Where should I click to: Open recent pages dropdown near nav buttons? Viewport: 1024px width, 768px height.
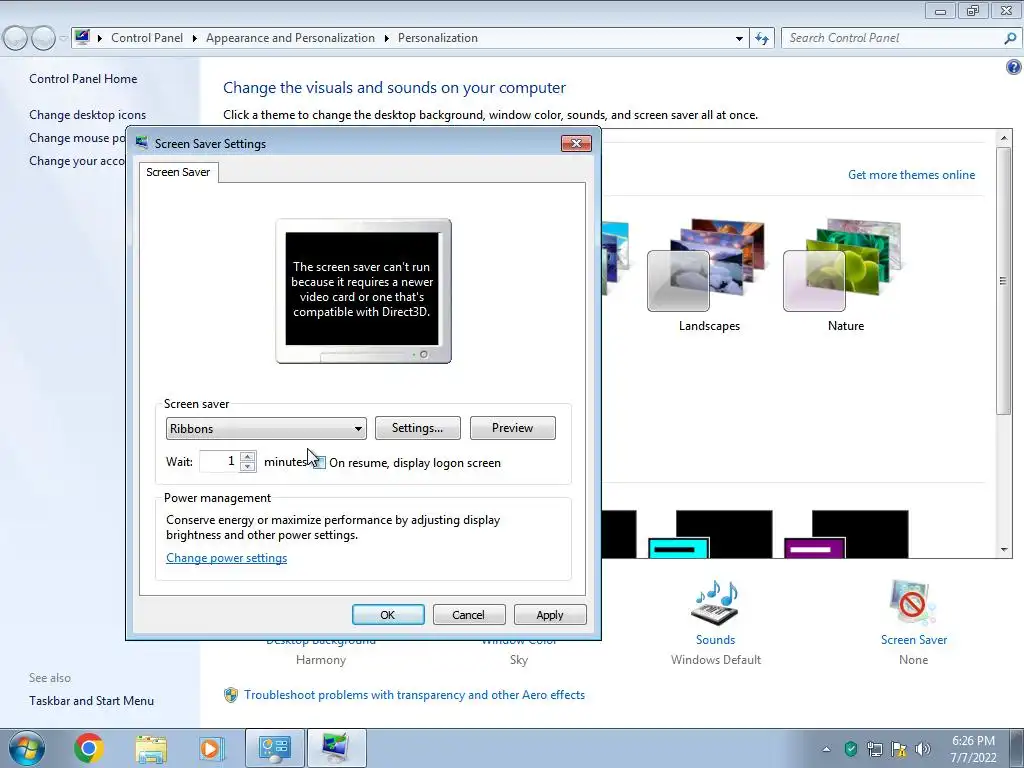pos(63,39)
